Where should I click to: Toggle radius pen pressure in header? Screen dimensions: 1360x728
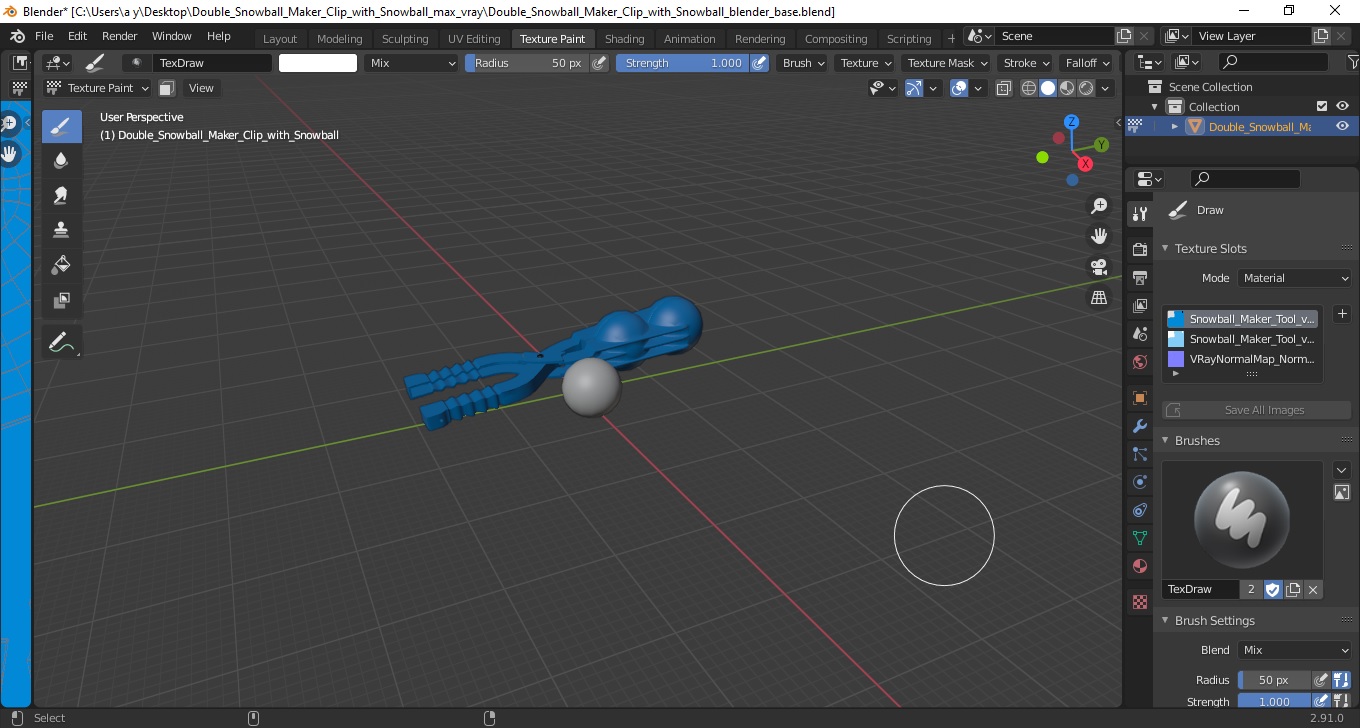[x=599, y=63]
